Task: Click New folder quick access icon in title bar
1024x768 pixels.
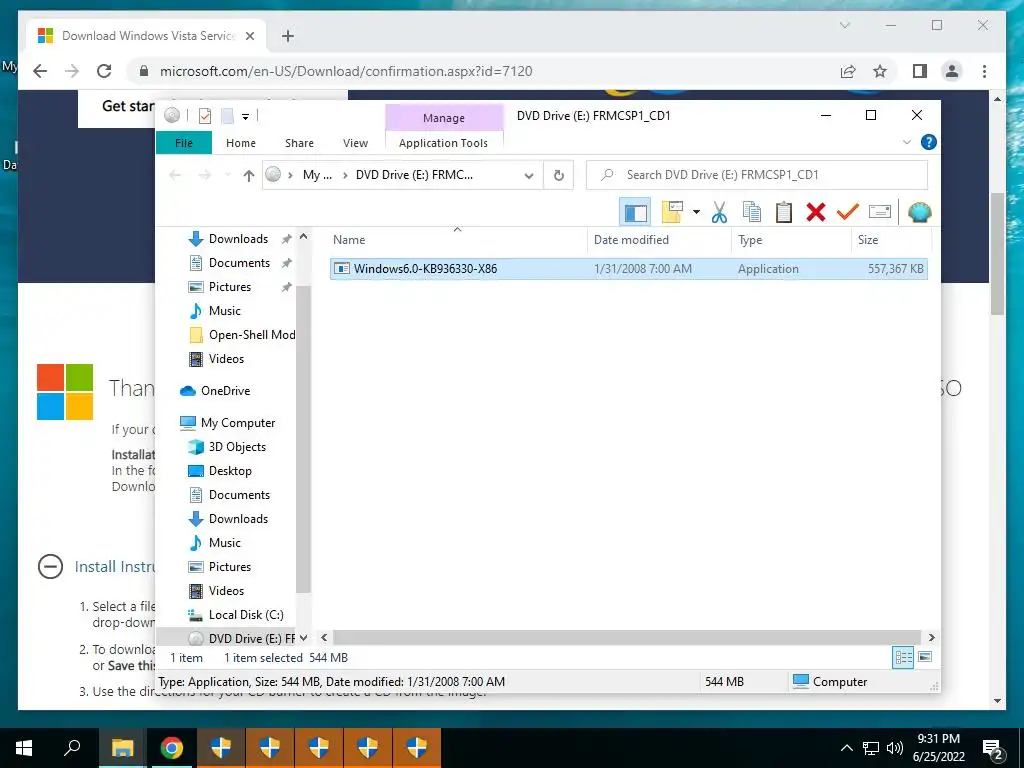Action: tap(227, 116)
